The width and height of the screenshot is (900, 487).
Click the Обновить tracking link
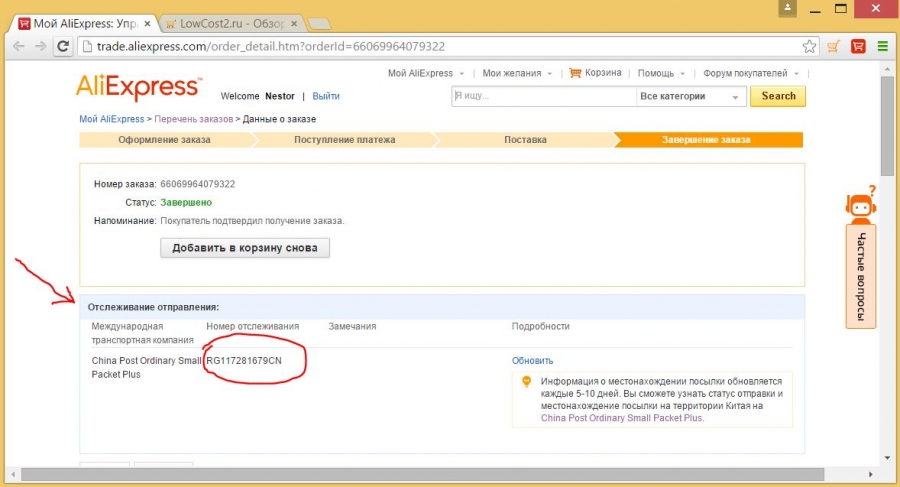pos(533,361)
